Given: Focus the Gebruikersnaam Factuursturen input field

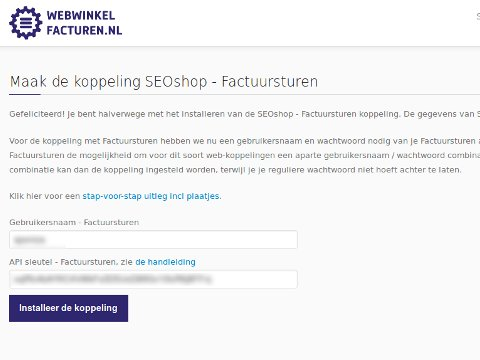Looking at the screenshot, I should 153,239.
